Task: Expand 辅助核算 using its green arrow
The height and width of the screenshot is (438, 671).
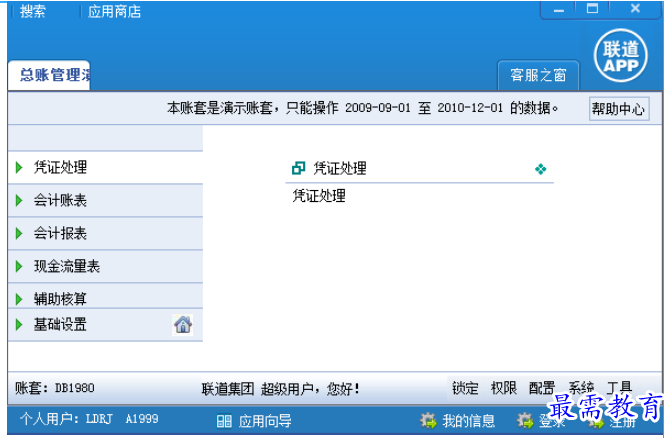Action: tap(19, 299)
